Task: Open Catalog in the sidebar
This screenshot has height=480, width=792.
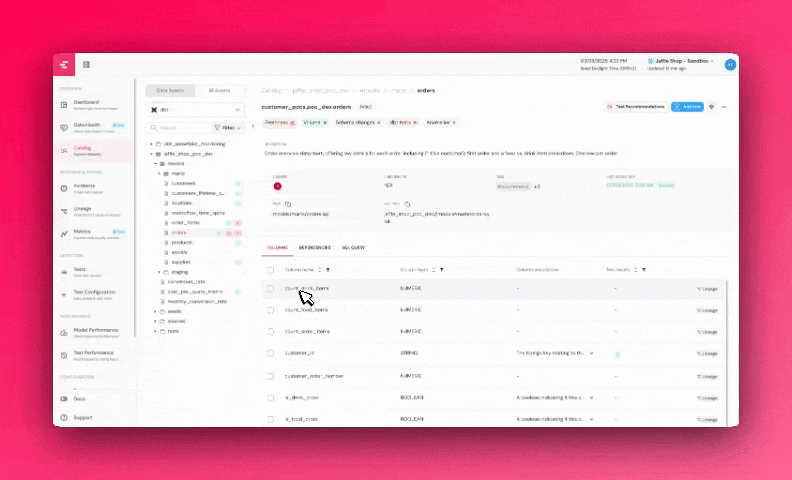Action: coord(93,151)
